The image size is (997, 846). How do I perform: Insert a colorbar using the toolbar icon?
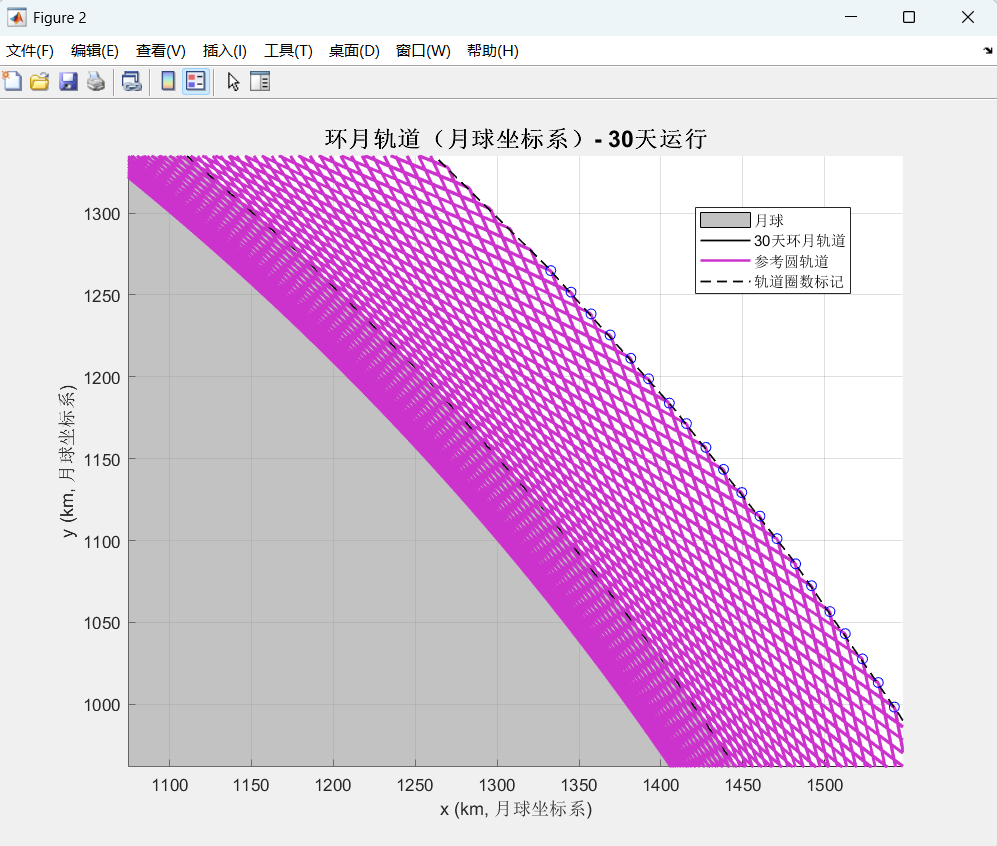168,81
